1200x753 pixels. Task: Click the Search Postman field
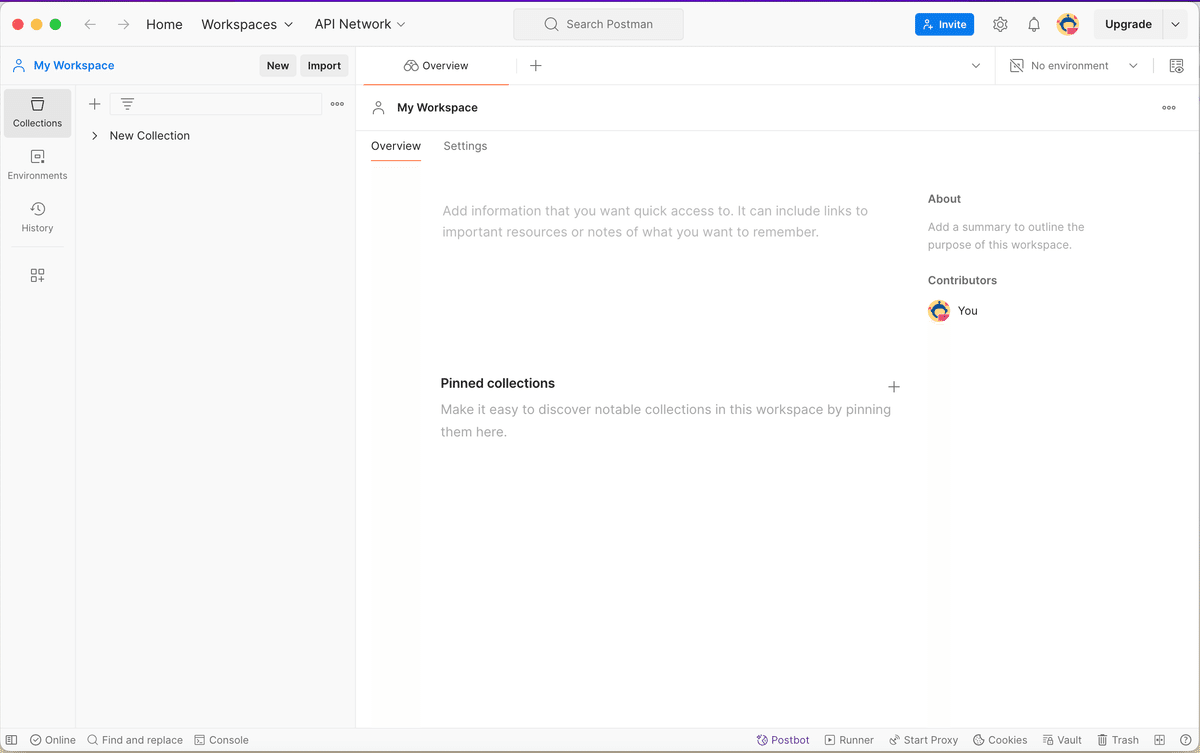(599, 24)
